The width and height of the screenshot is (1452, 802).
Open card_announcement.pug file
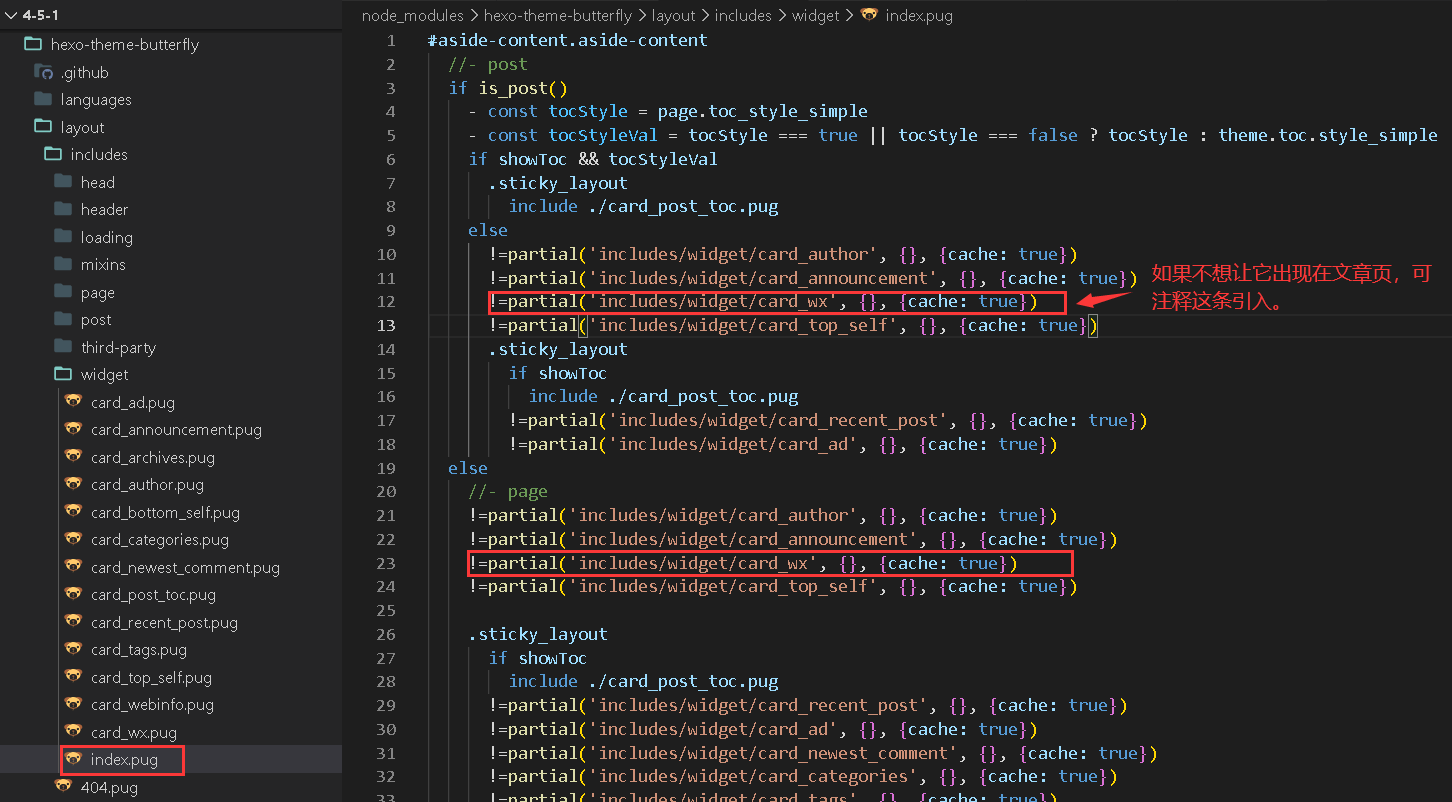click(x=176, y=429)
